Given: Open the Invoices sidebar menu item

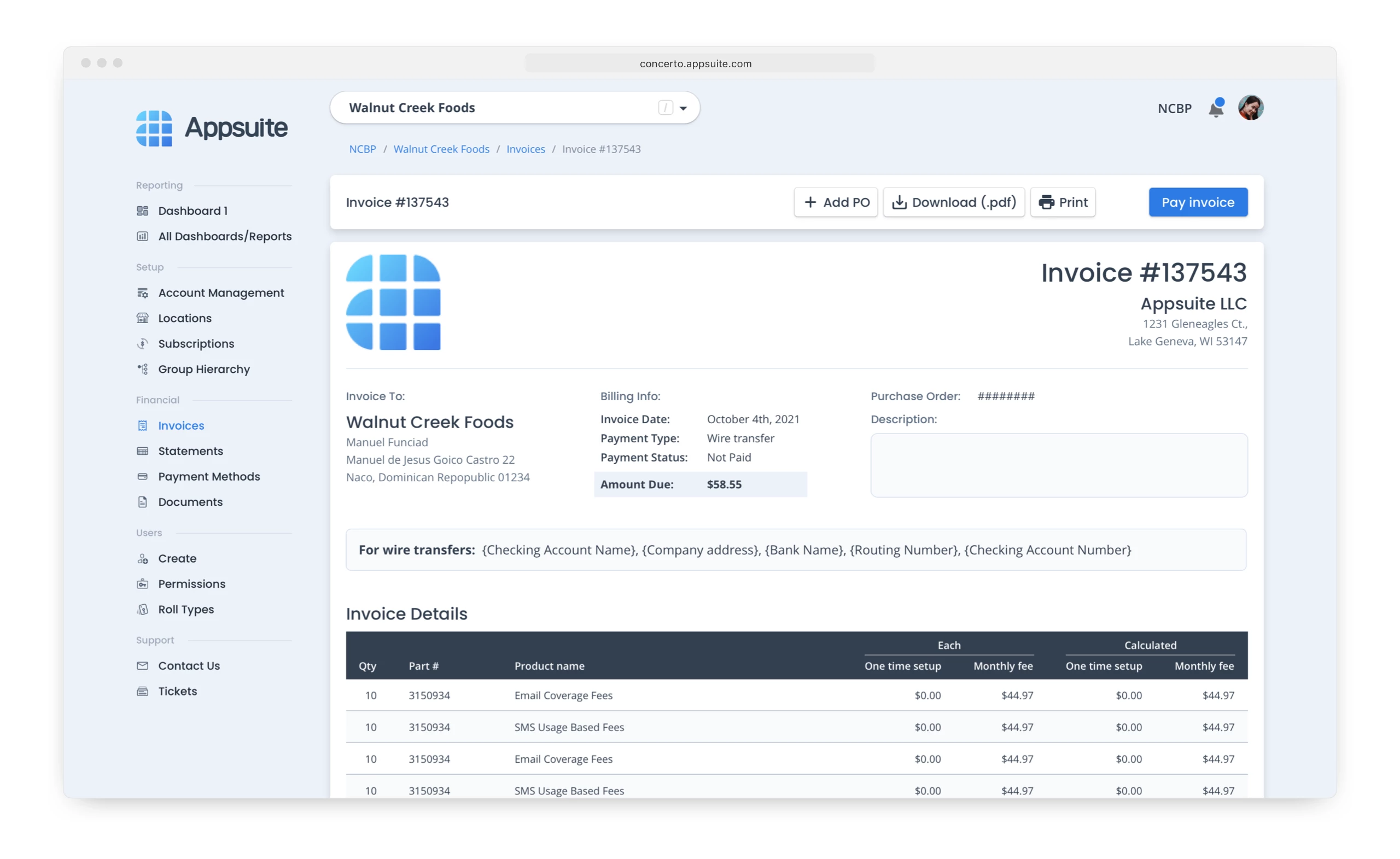Looking at the screenshot, I should (x=180, y=425).
